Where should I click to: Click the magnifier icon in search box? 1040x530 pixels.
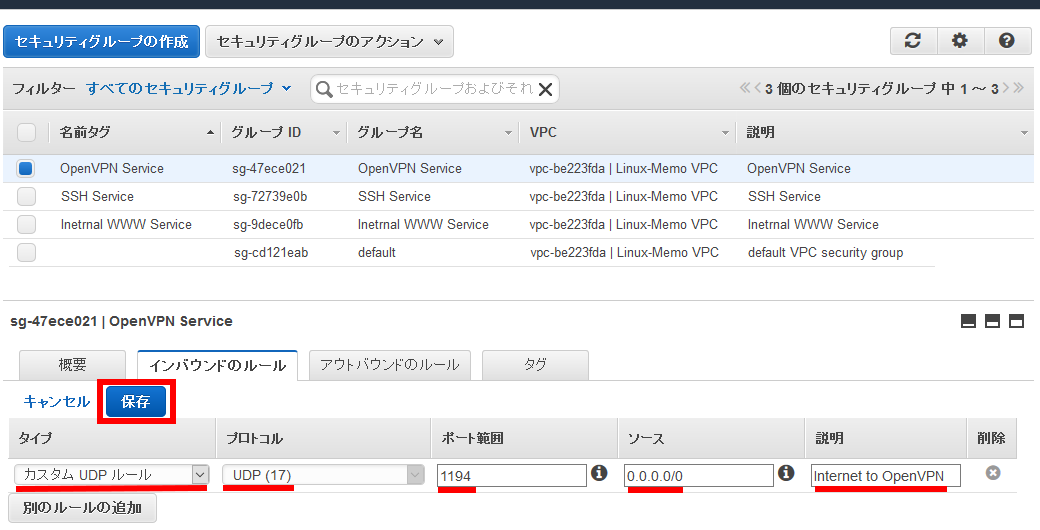[x=324, y=89]
